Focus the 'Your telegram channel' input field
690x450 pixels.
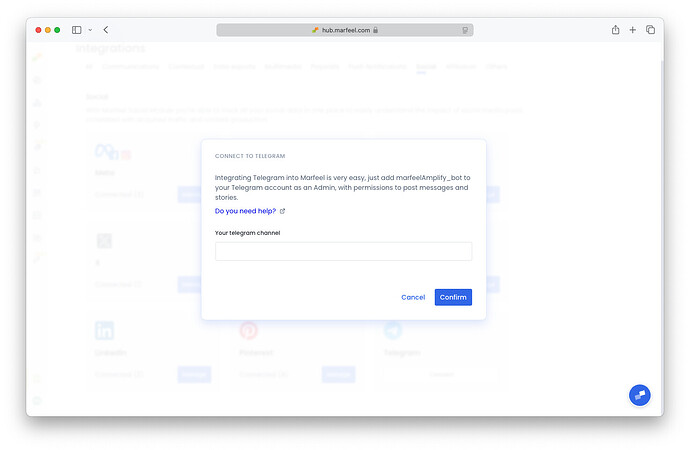tap(343, 251)
